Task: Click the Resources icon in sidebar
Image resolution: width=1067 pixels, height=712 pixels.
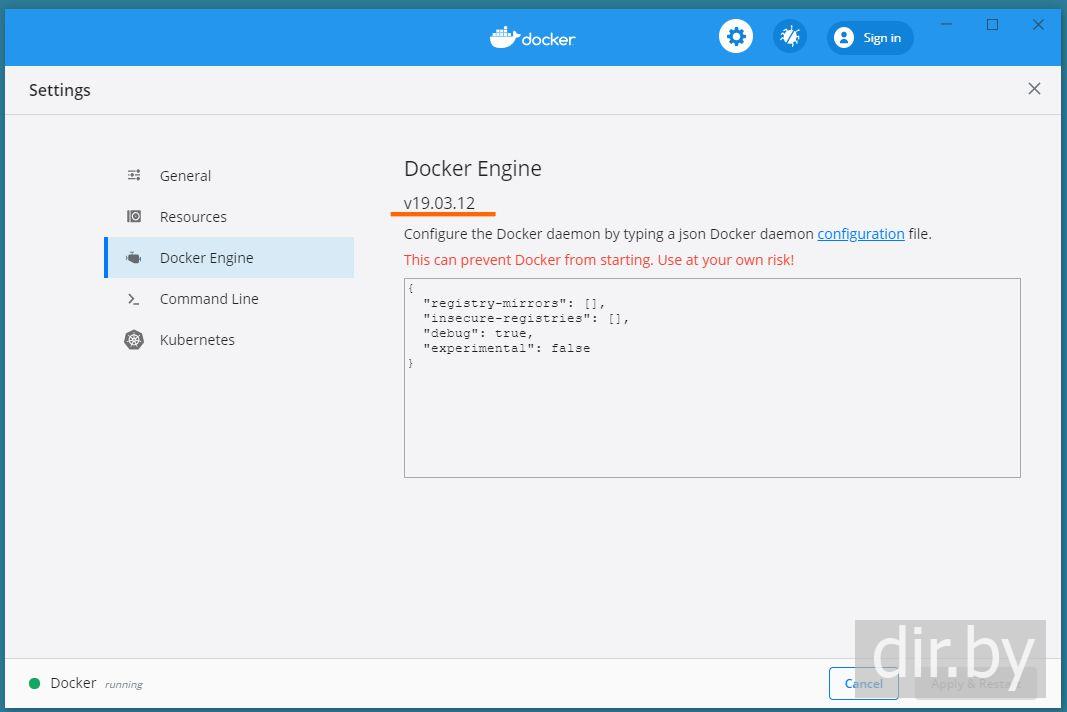Action: [134, 217]
